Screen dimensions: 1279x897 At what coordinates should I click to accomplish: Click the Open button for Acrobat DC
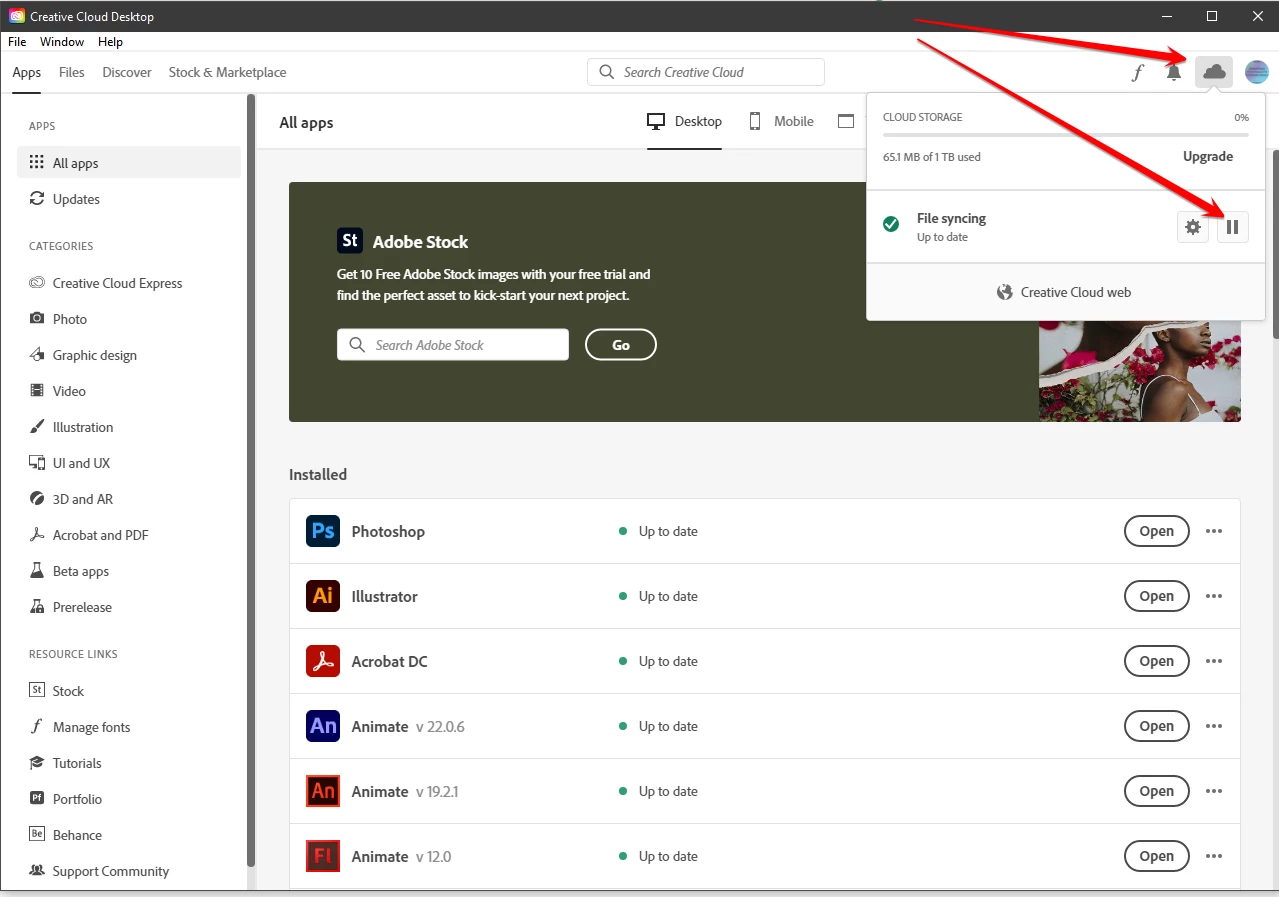click(1157, 661)
